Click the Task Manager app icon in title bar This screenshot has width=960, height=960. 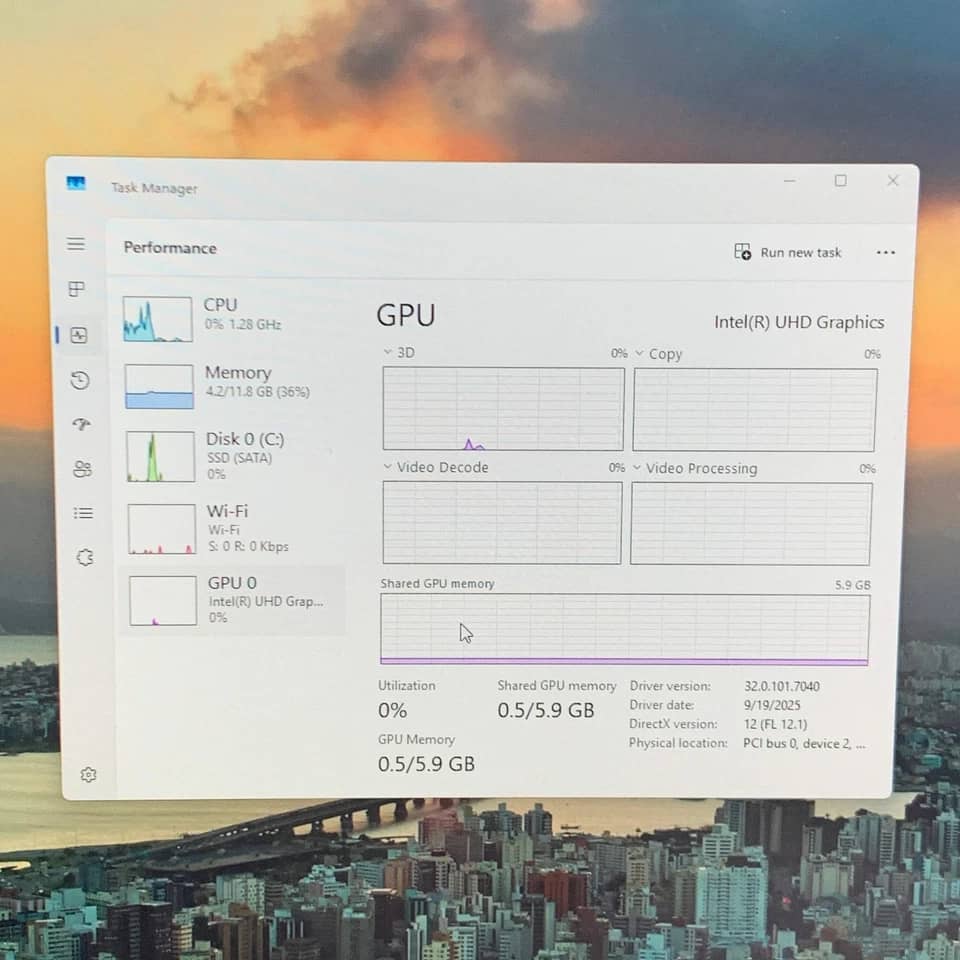coord(76,182)
